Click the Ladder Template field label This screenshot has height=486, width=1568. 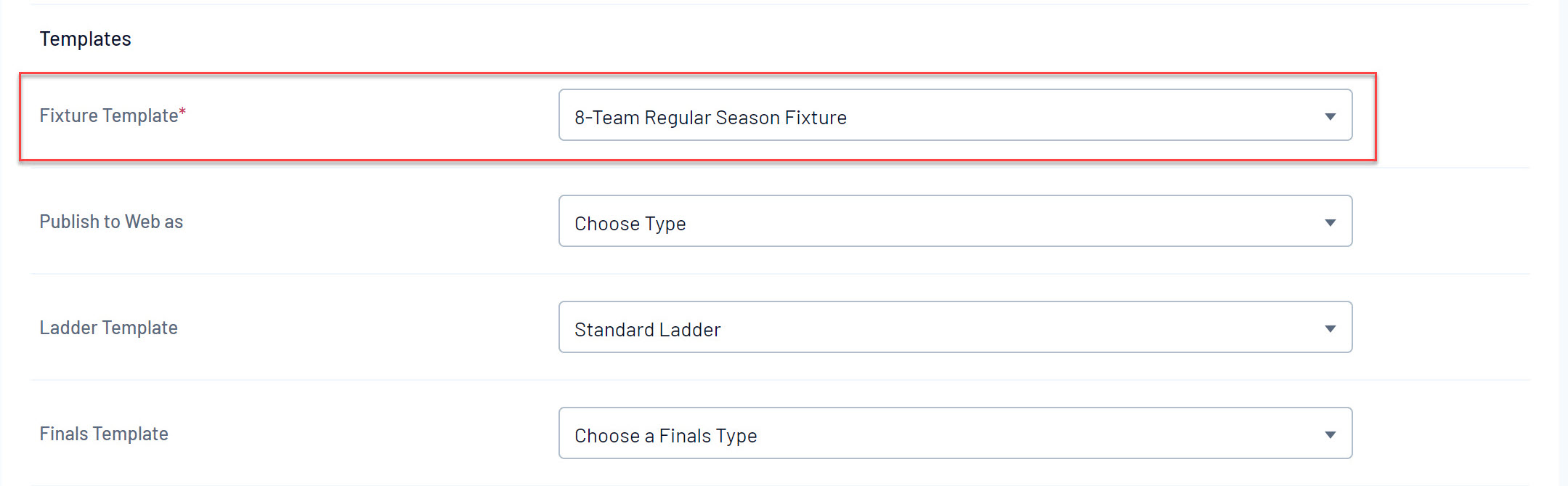point(108,328)
